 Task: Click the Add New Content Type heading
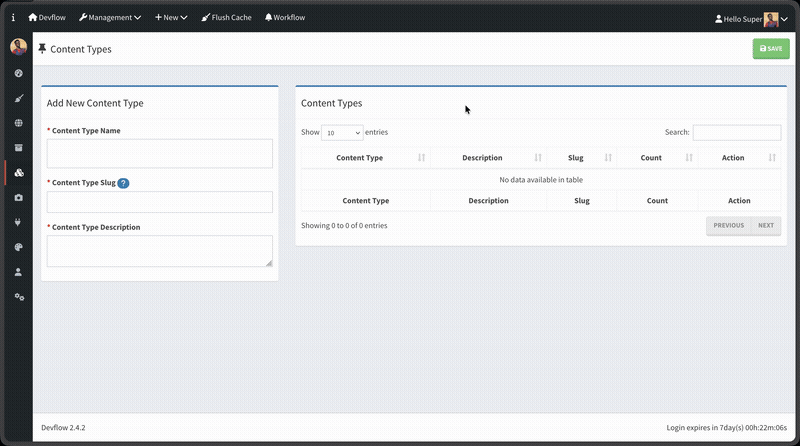pyautogui.click(x=95, y=103)
